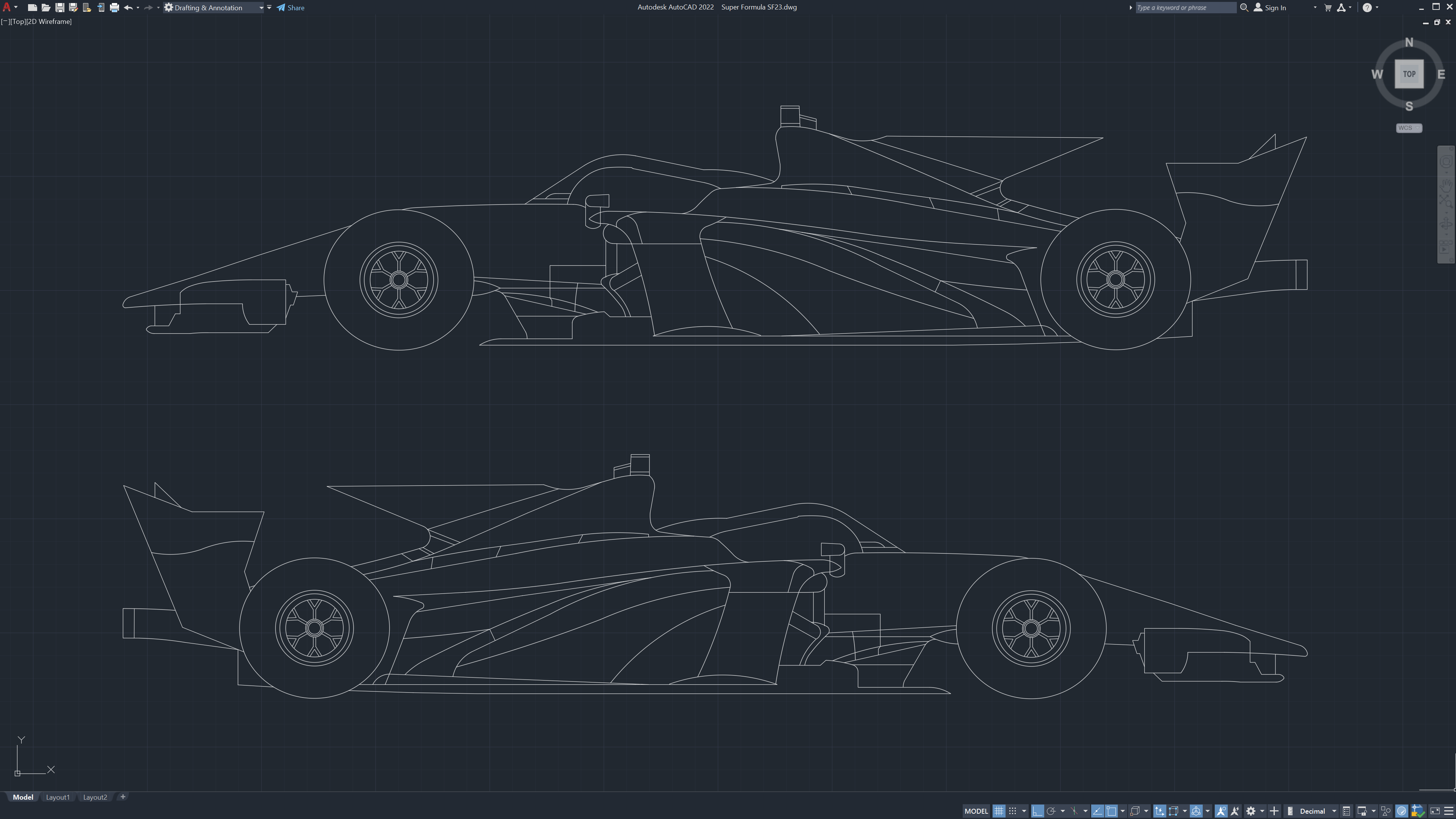Toggle Polar Tracking
The width and height of the screenshot is (1456, 819).
(x=1051, y=811)
